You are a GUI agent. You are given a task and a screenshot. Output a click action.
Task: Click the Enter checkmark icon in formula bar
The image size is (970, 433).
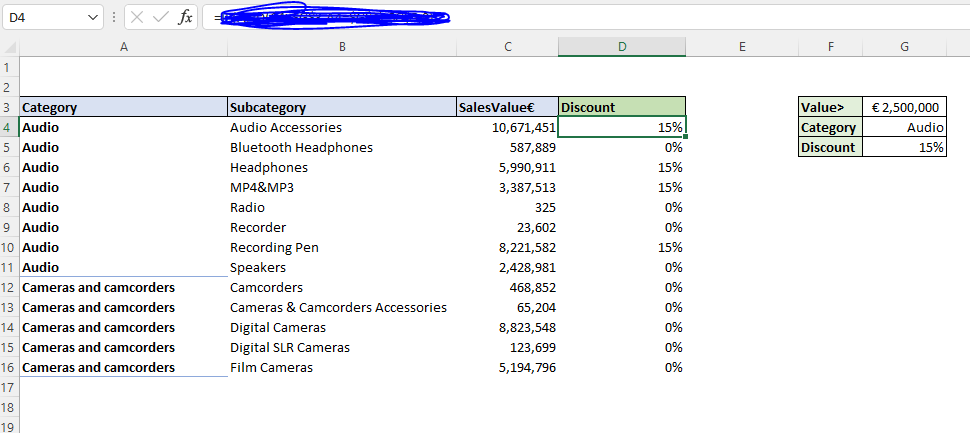pos(161,18)
